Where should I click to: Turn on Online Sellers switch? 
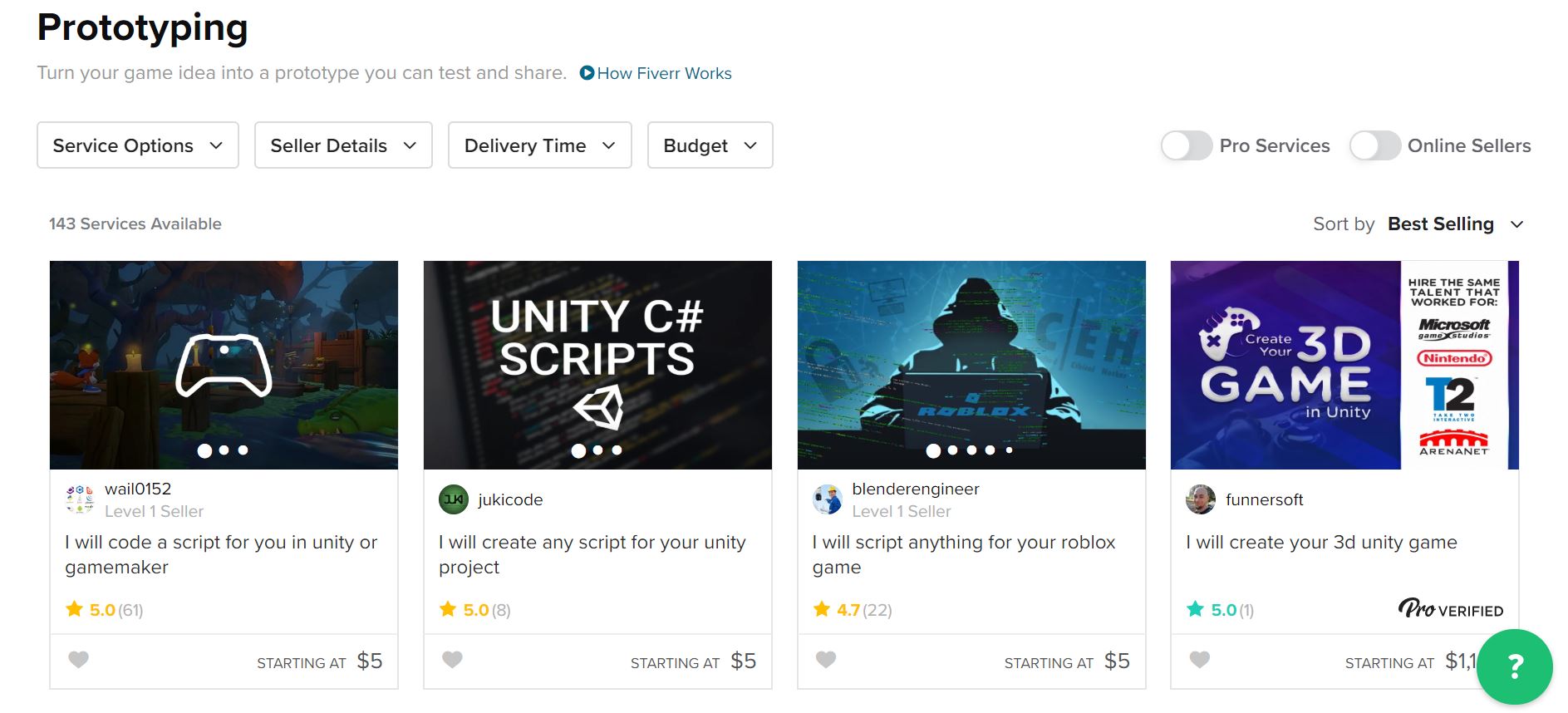(x=1374, y=146)
